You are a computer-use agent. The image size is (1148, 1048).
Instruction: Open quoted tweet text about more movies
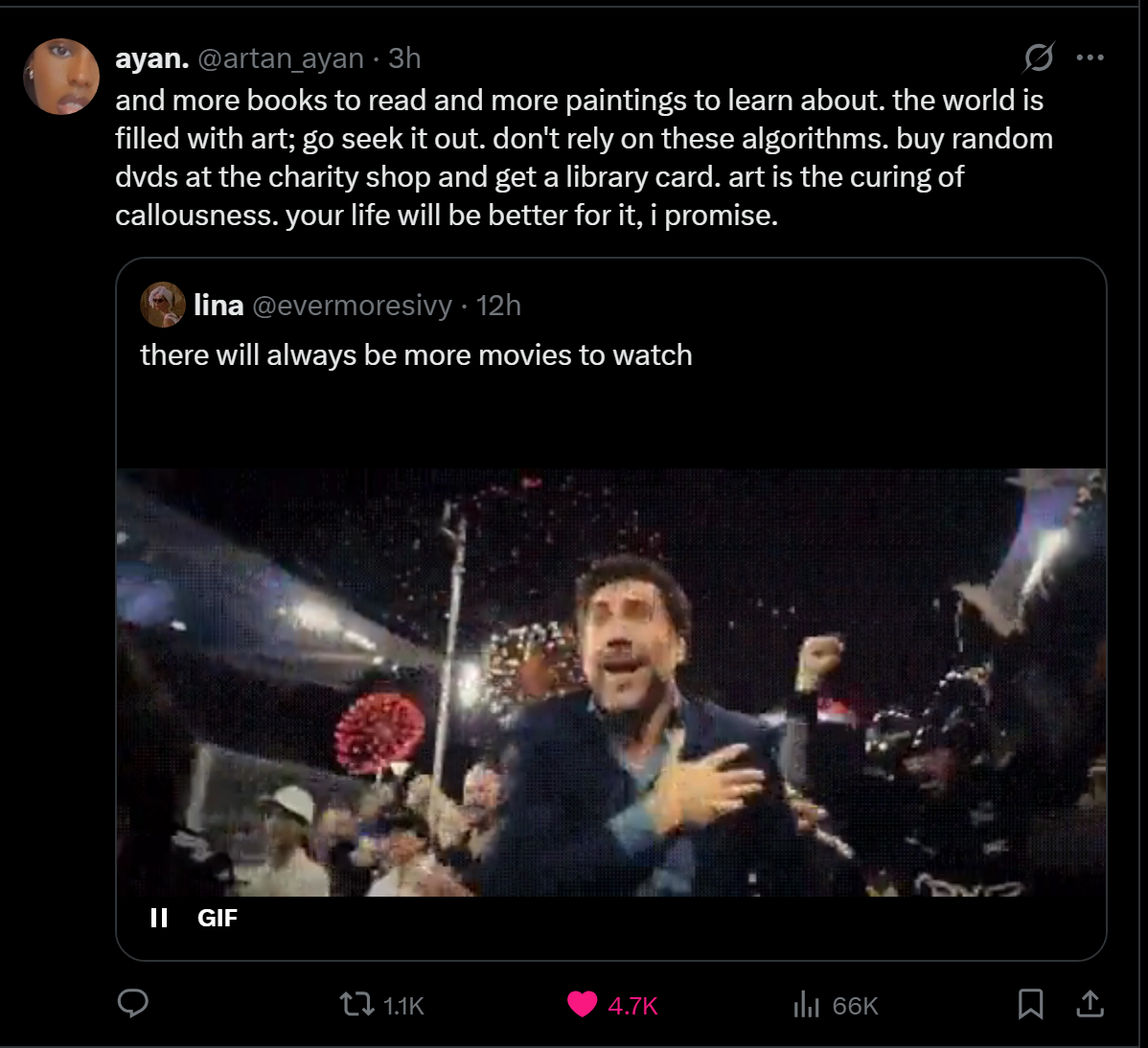coord(416,355)
